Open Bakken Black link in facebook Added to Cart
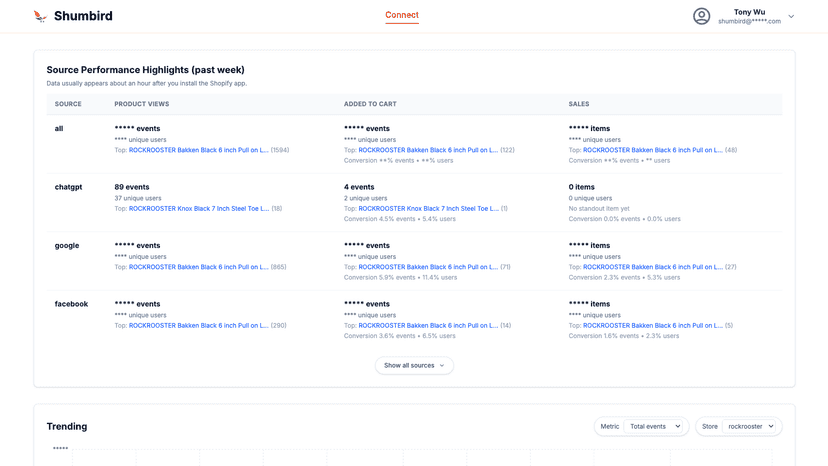 click(x=428, y=325)
